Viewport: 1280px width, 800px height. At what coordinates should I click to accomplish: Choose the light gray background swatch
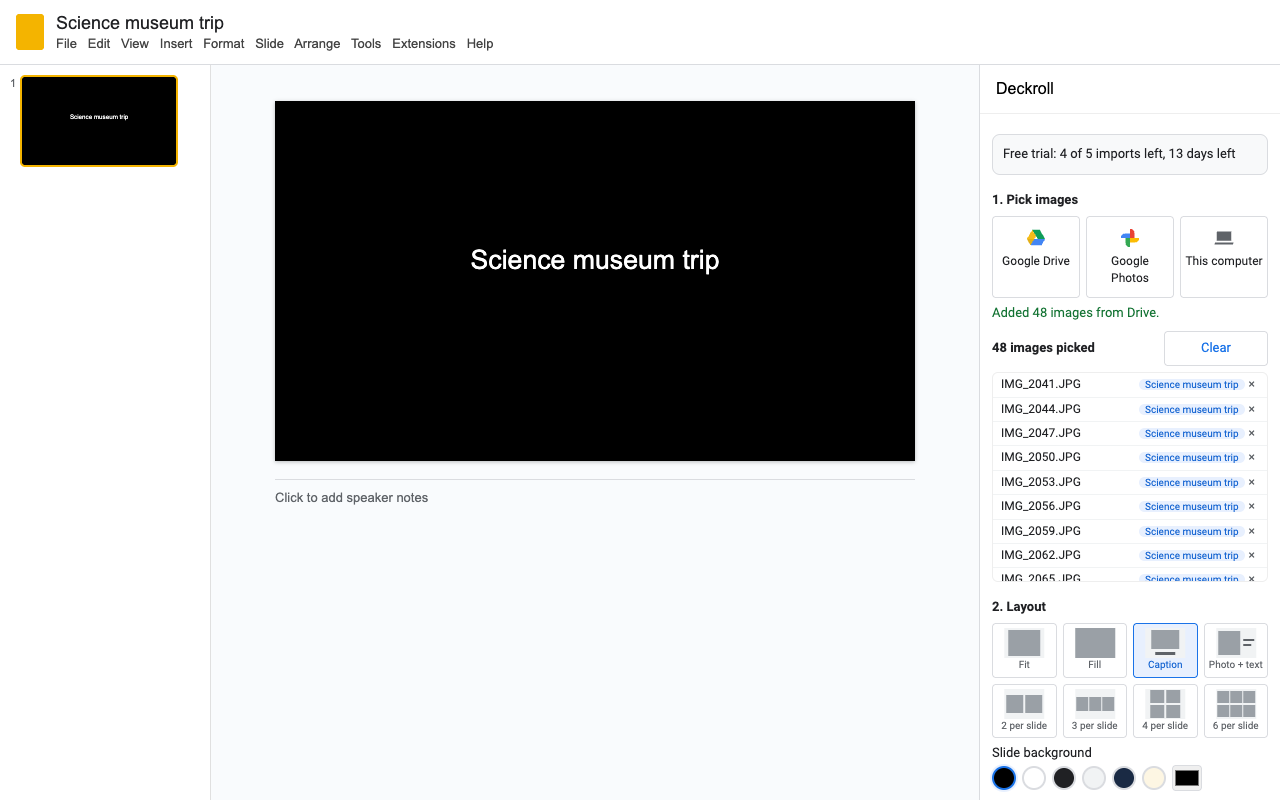pyautogui.click(x=1094, y=778)
